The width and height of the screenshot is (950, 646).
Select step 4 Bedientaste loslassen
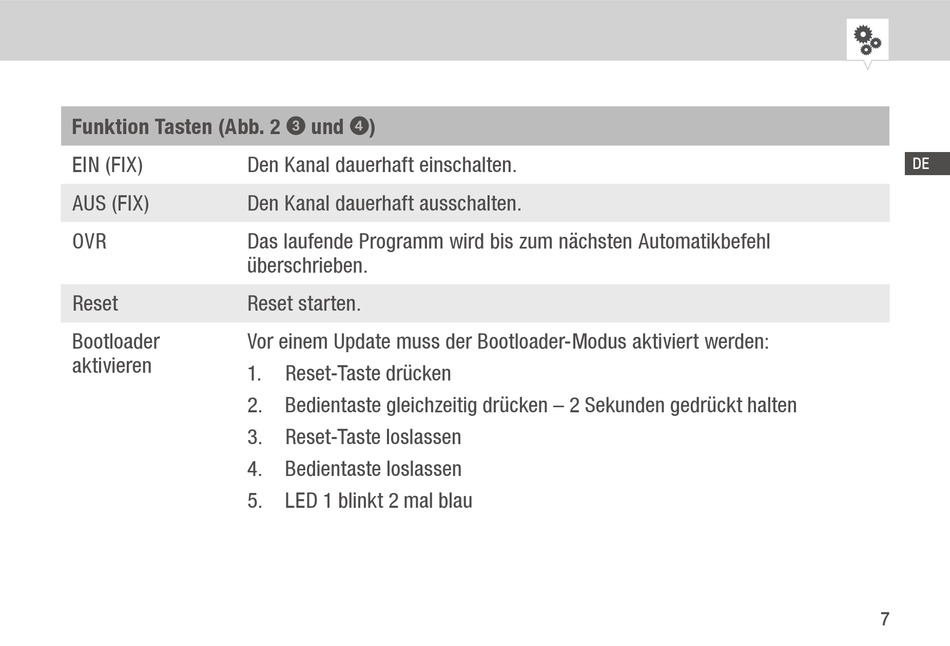click(354, 468)
